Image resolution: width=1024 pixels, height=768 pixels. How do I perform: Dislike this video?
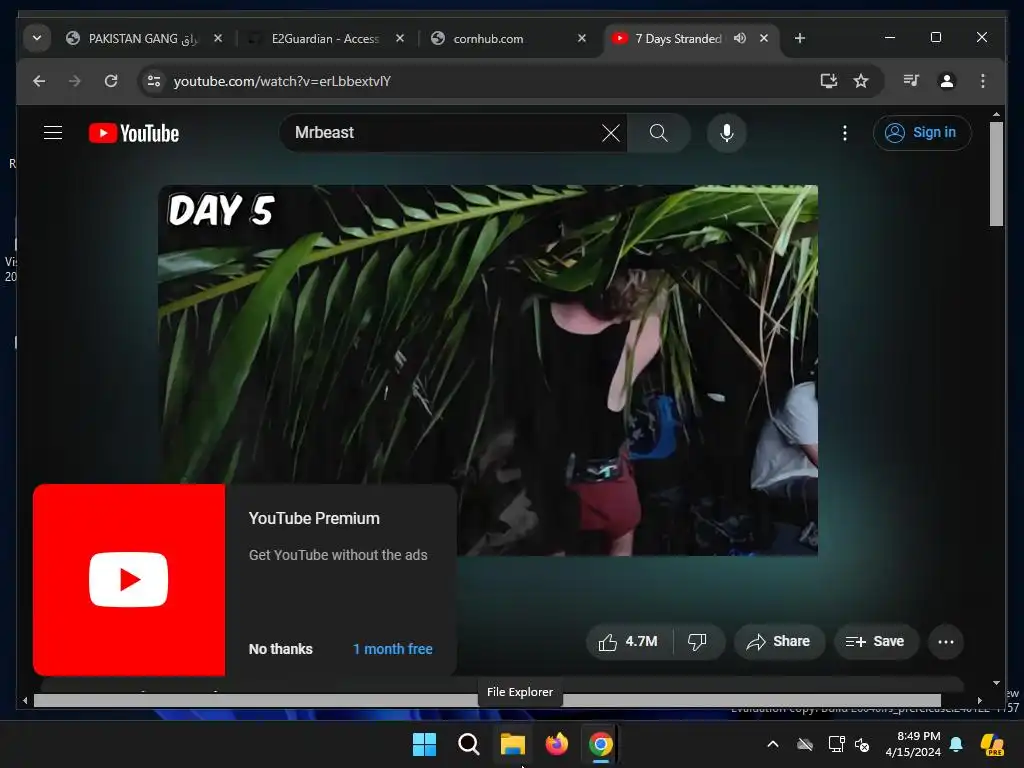tap(698, 642)
